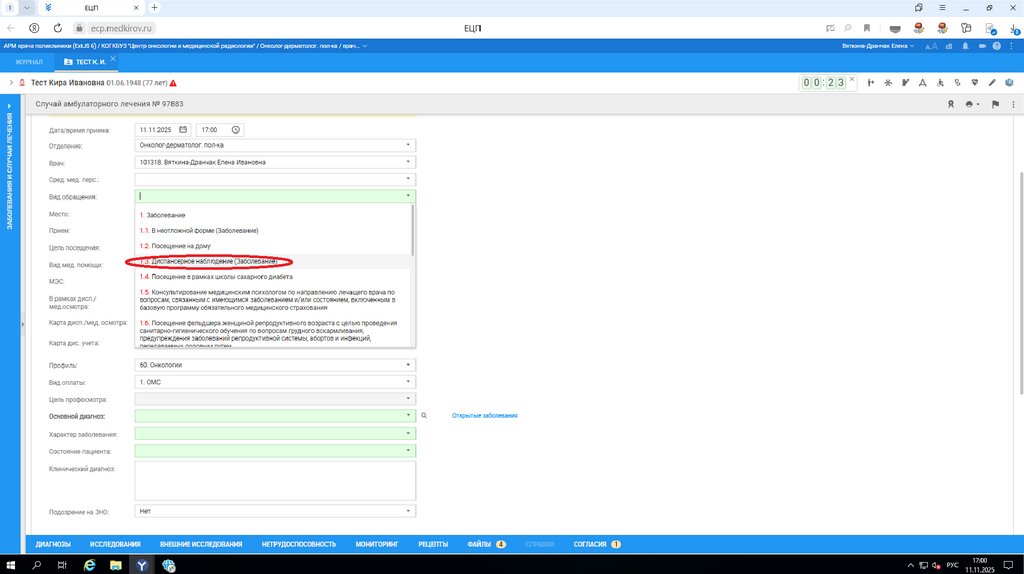
Task: Choose 1.5. Консультирование медицинским психологом option
Action: tap(274, 300)
